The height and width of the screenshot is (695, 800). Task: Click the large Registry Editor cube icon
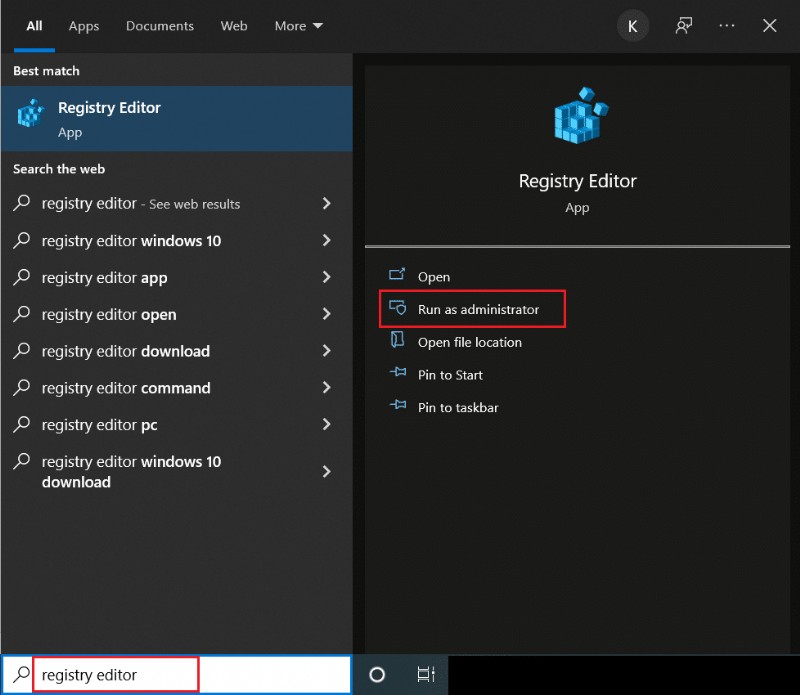[577, 118]
